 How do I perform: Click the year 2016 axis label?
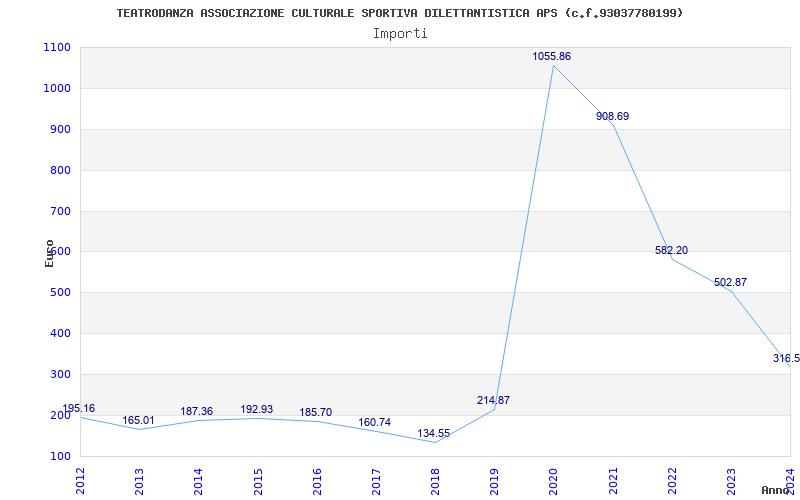(317, 481)
